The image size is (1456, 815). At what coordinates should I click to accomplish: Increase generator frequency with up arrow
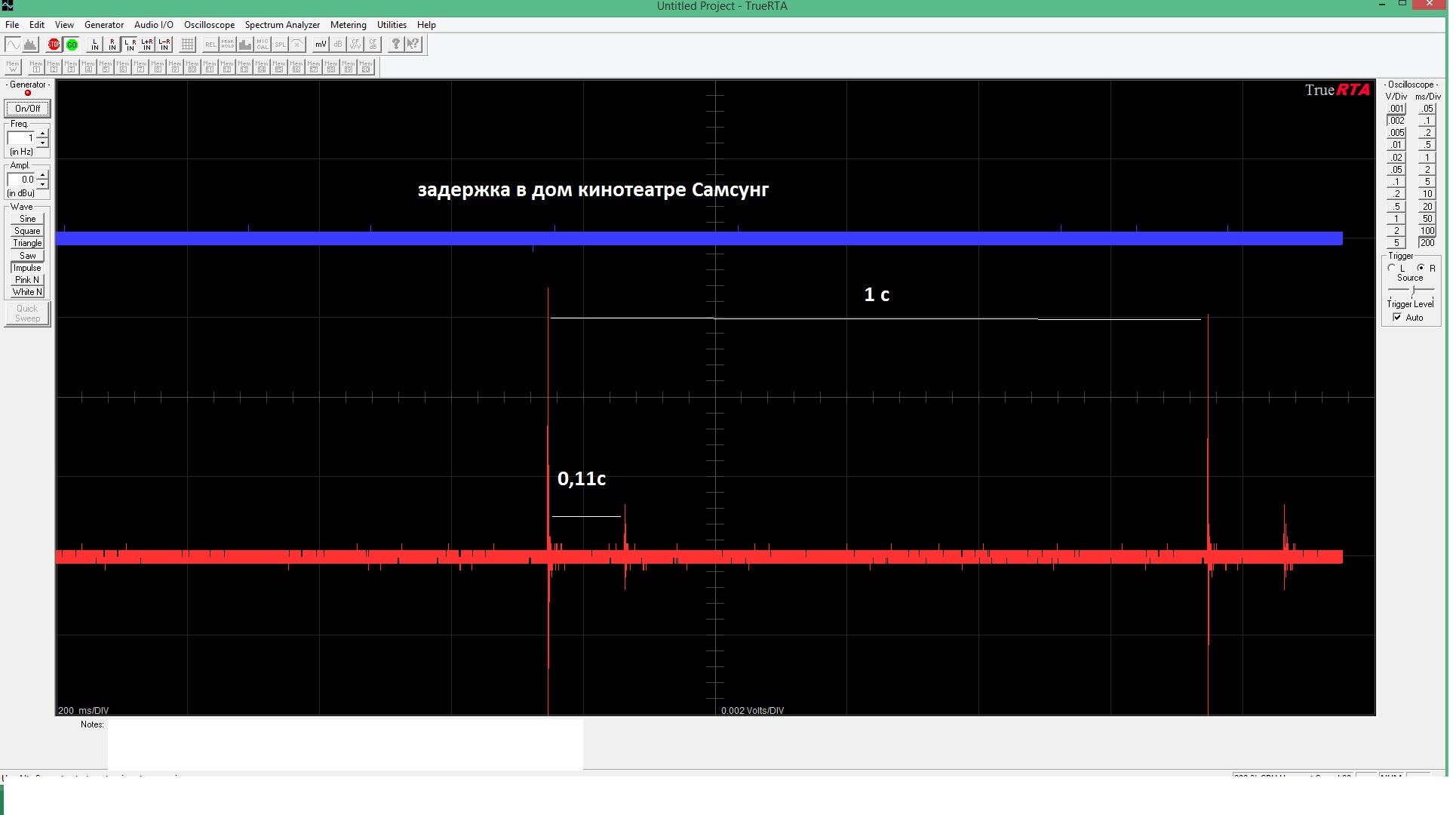pyautogui.click(x=42, y=134)
